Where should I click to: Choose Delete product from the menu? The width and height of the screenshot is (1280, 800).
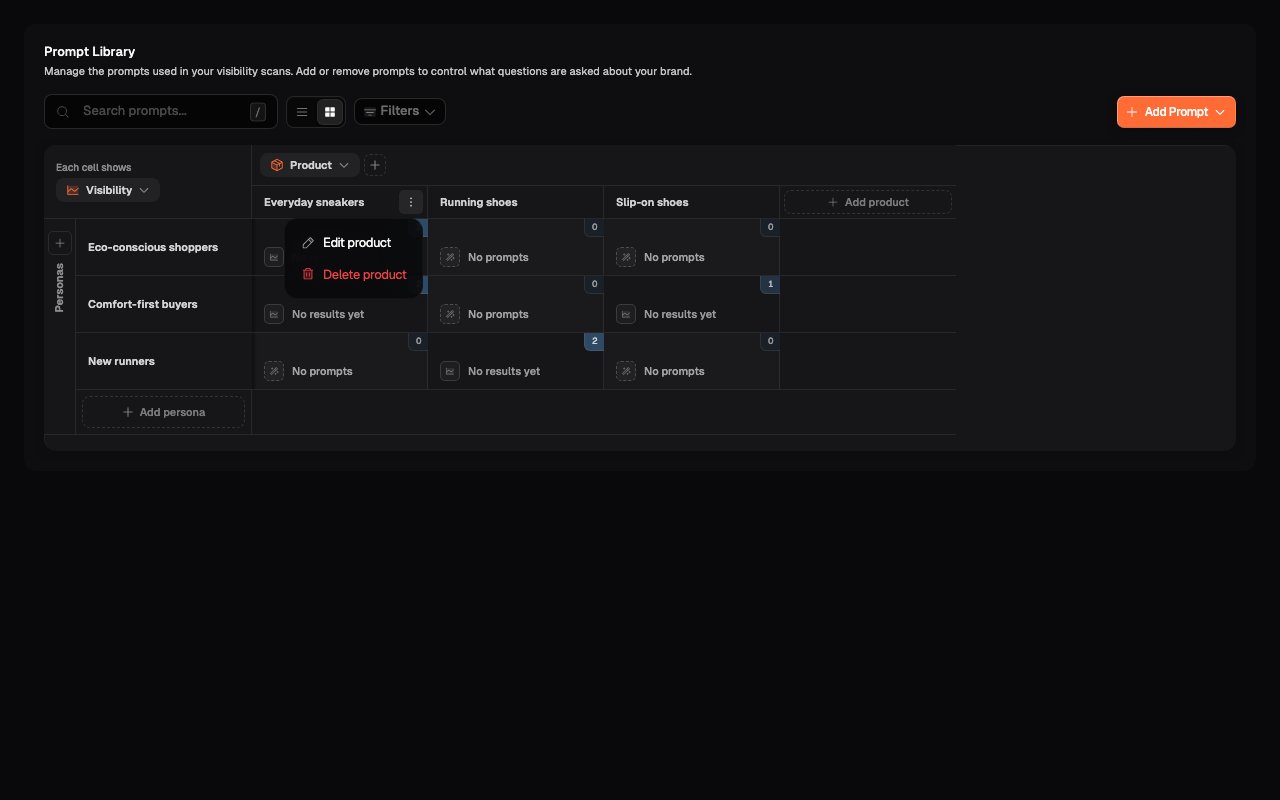(353, 274)
